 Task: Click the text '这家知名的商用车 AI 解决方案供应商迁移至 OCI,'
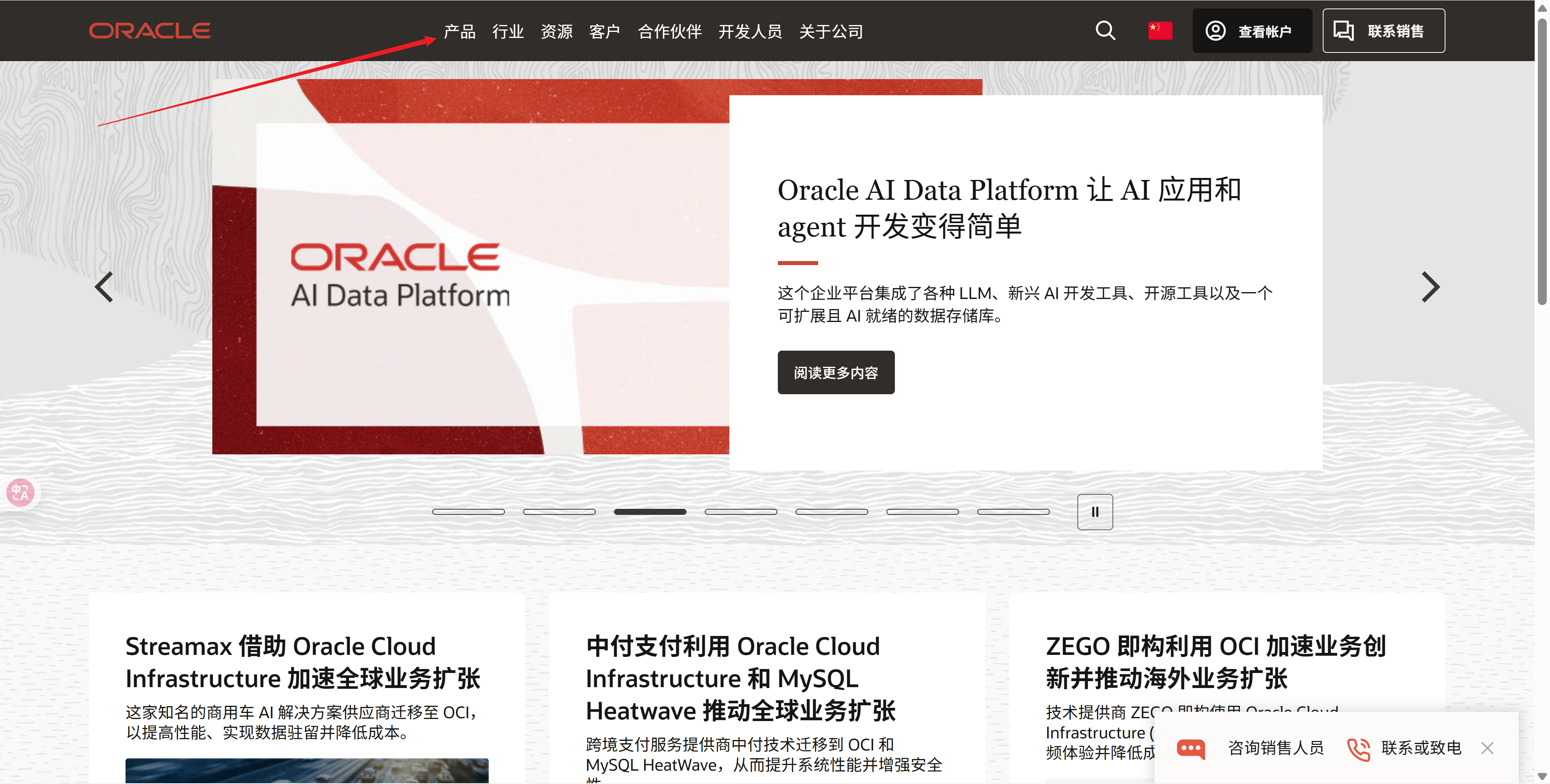(302, 713)
